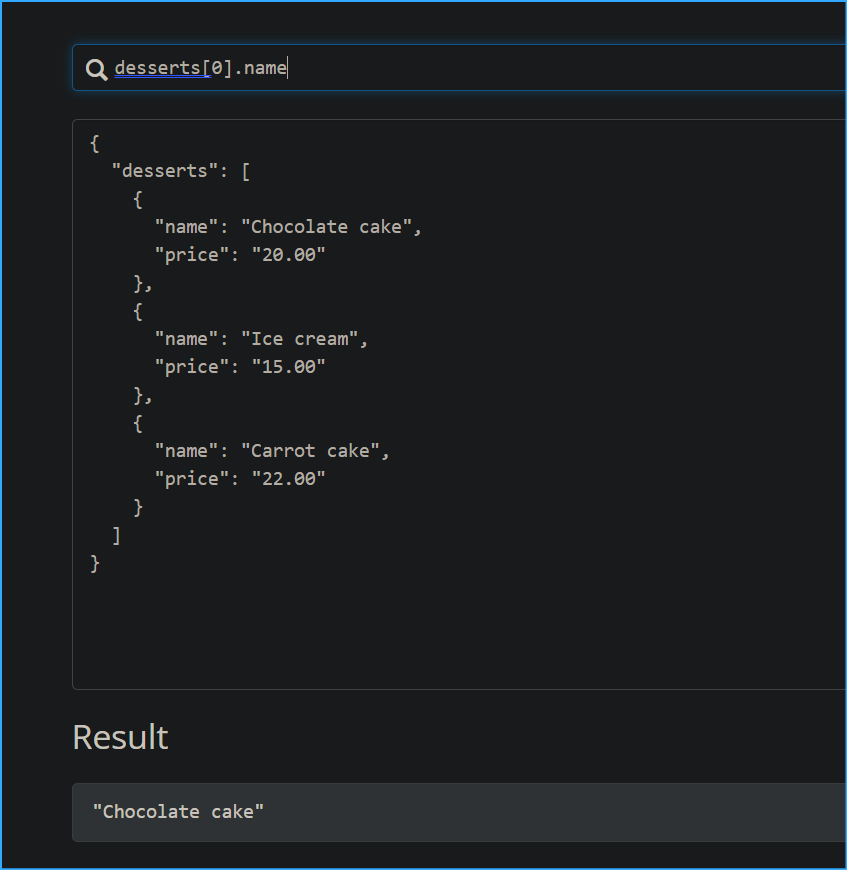Click the magnifying glass search icon
The width and height of the screenshot is (847, 870).
point(96,69)
